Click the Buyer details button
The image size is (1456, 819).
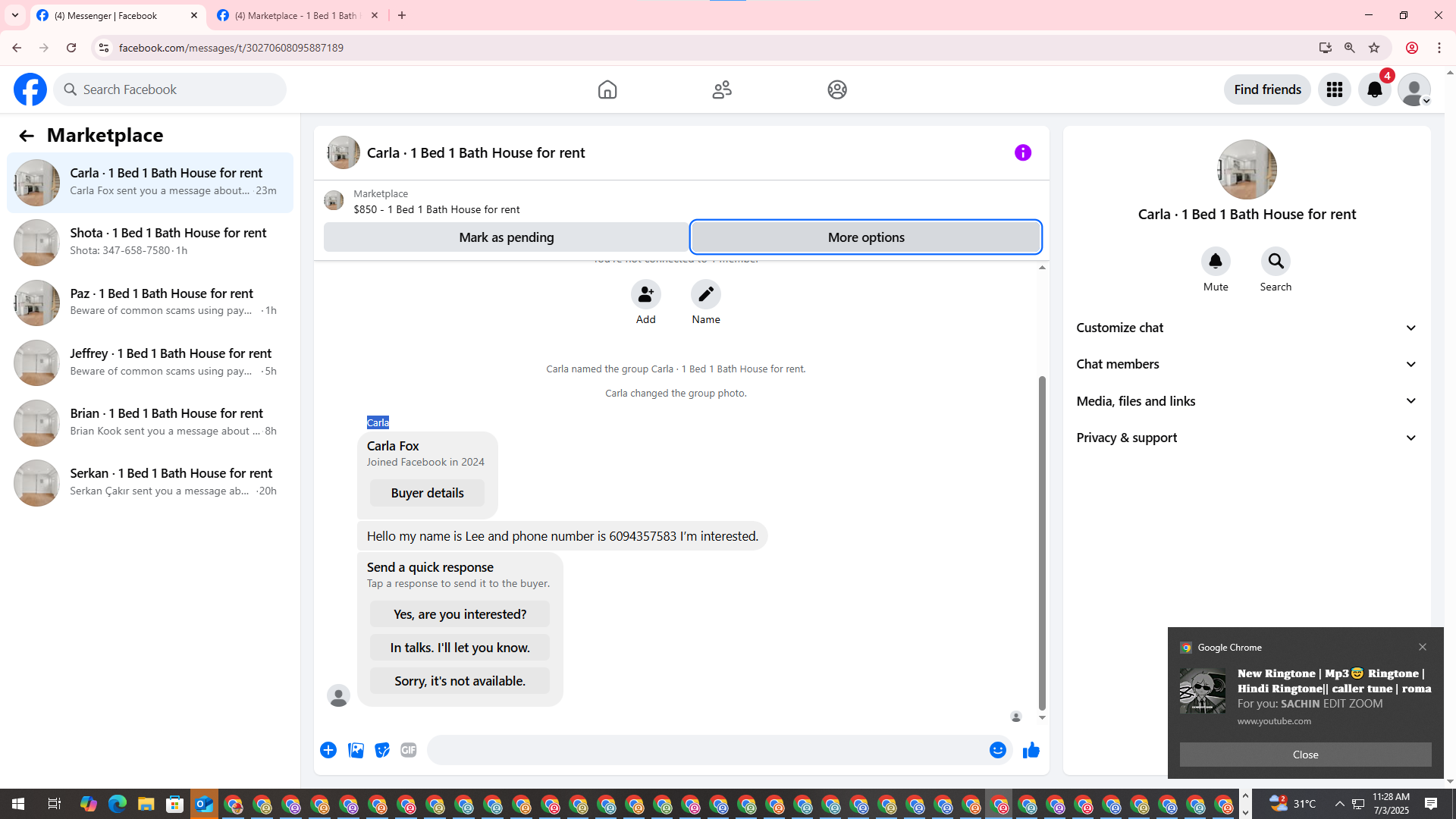pos(427,493)
